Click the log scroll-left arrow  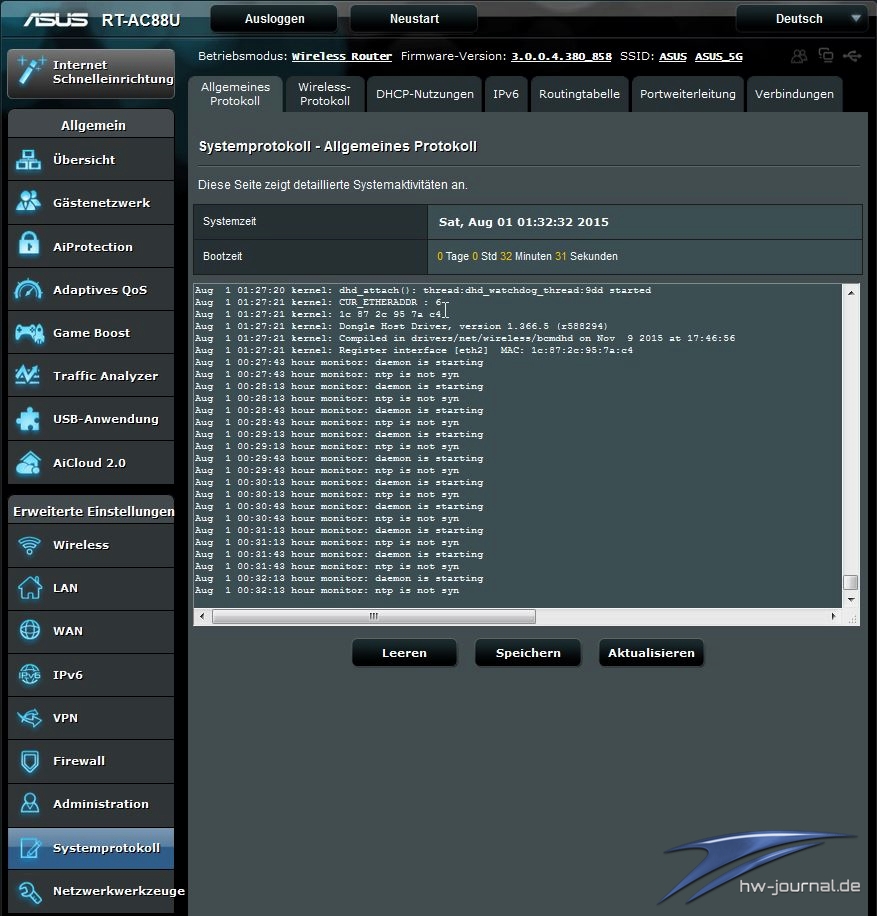pyautogui.click(x=202, y=616)
